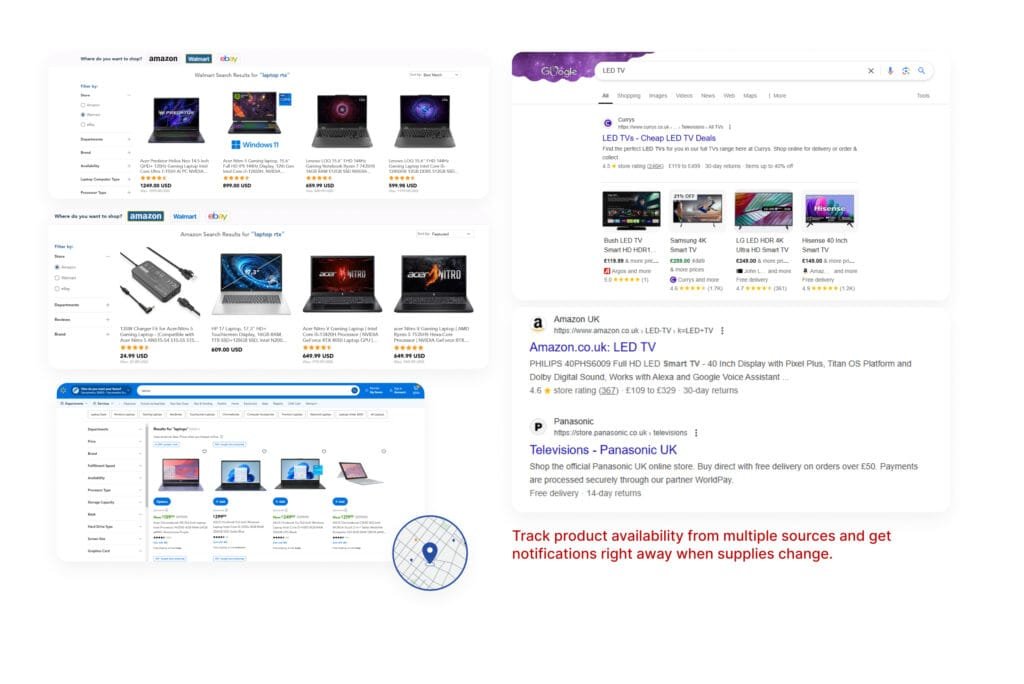Open the Services dropdown in the Walmart.com nav bar
Screen dimensions: 1024x684
(x=104, y=404)
